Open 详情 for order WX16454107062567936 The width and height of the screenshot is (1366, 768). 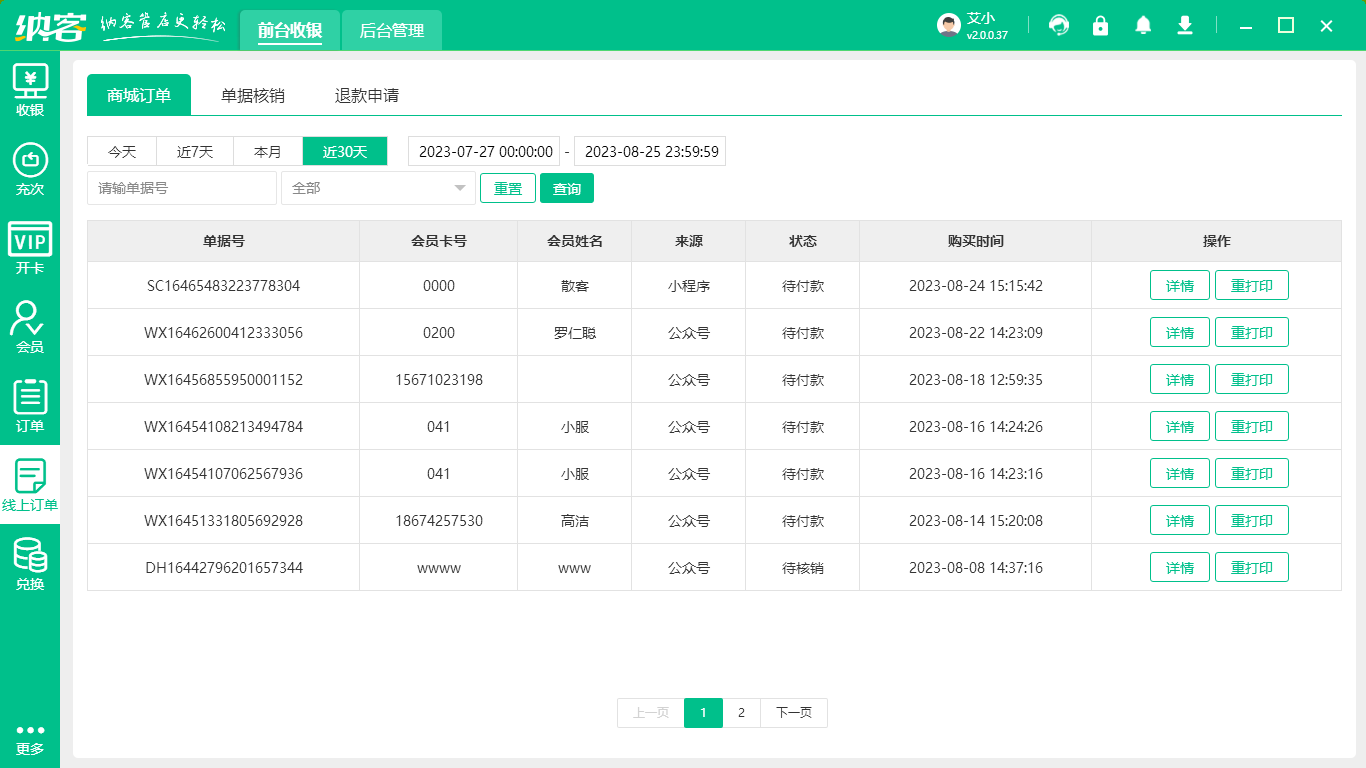pyautogui.click(x=1180, y=473)
